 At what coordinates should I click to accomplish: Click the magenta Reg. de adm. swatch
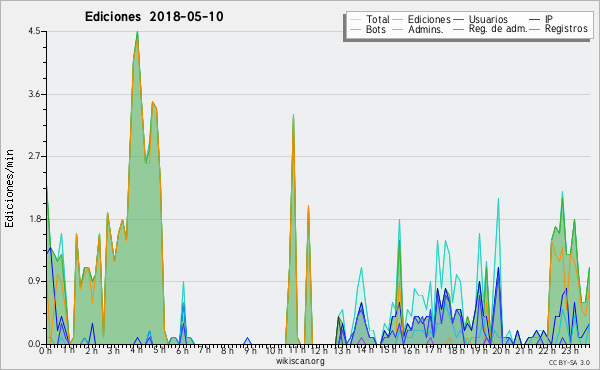[458, 29]
